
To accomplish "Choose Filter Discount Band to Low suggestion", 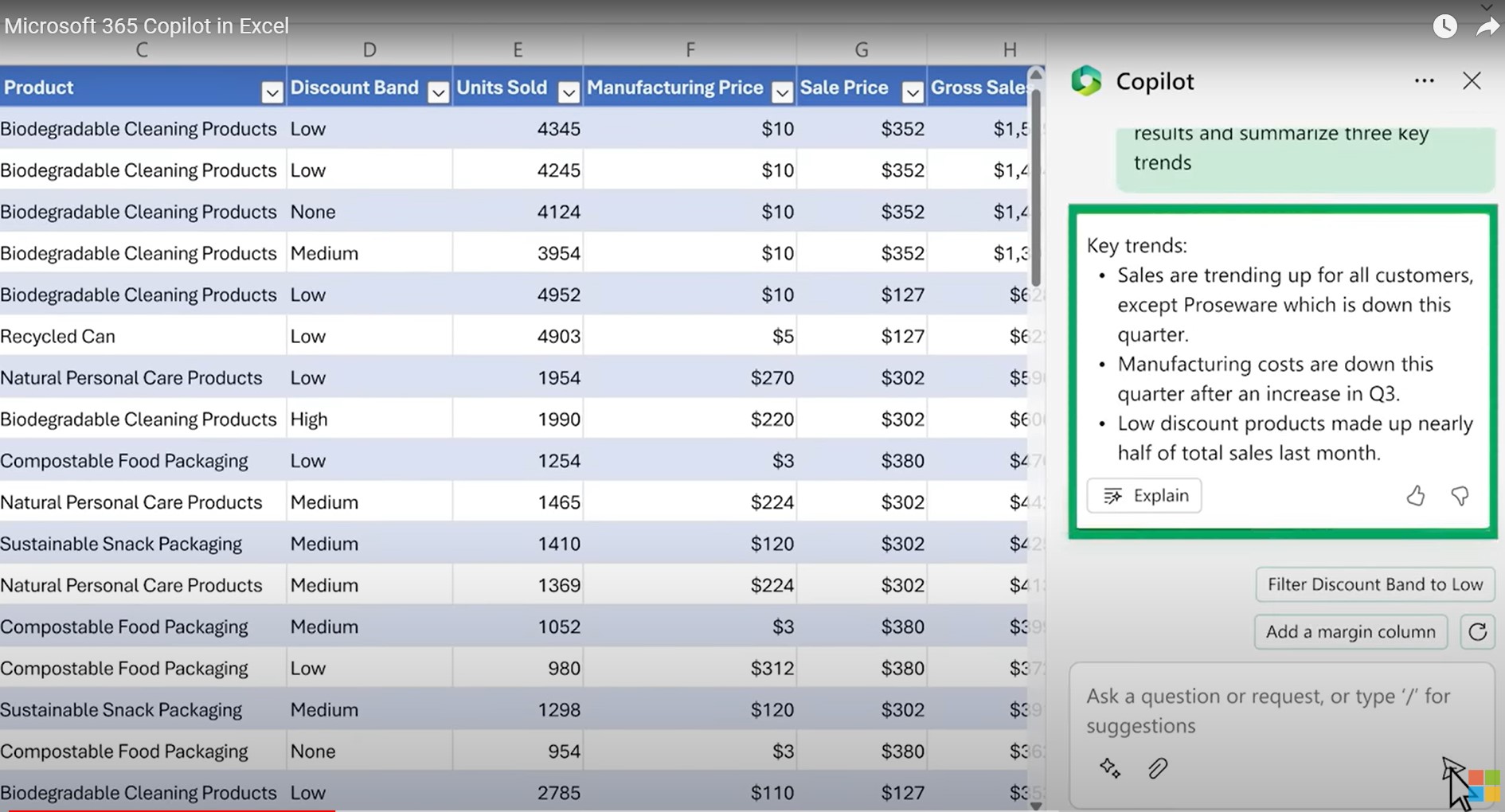I will click(x=1374, y=584).
